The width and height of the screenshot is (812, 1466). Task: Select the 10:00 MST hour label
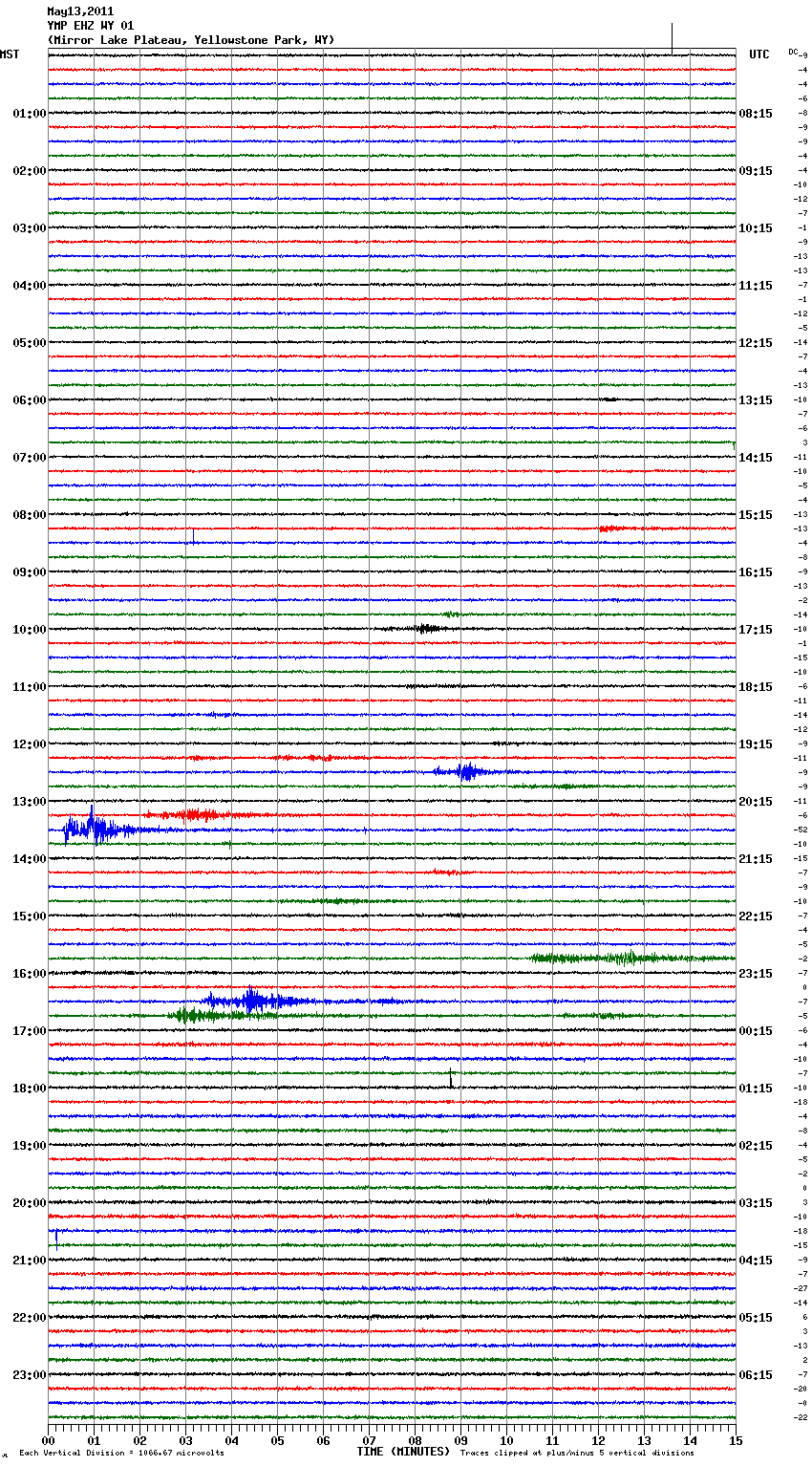click(30, 630)
